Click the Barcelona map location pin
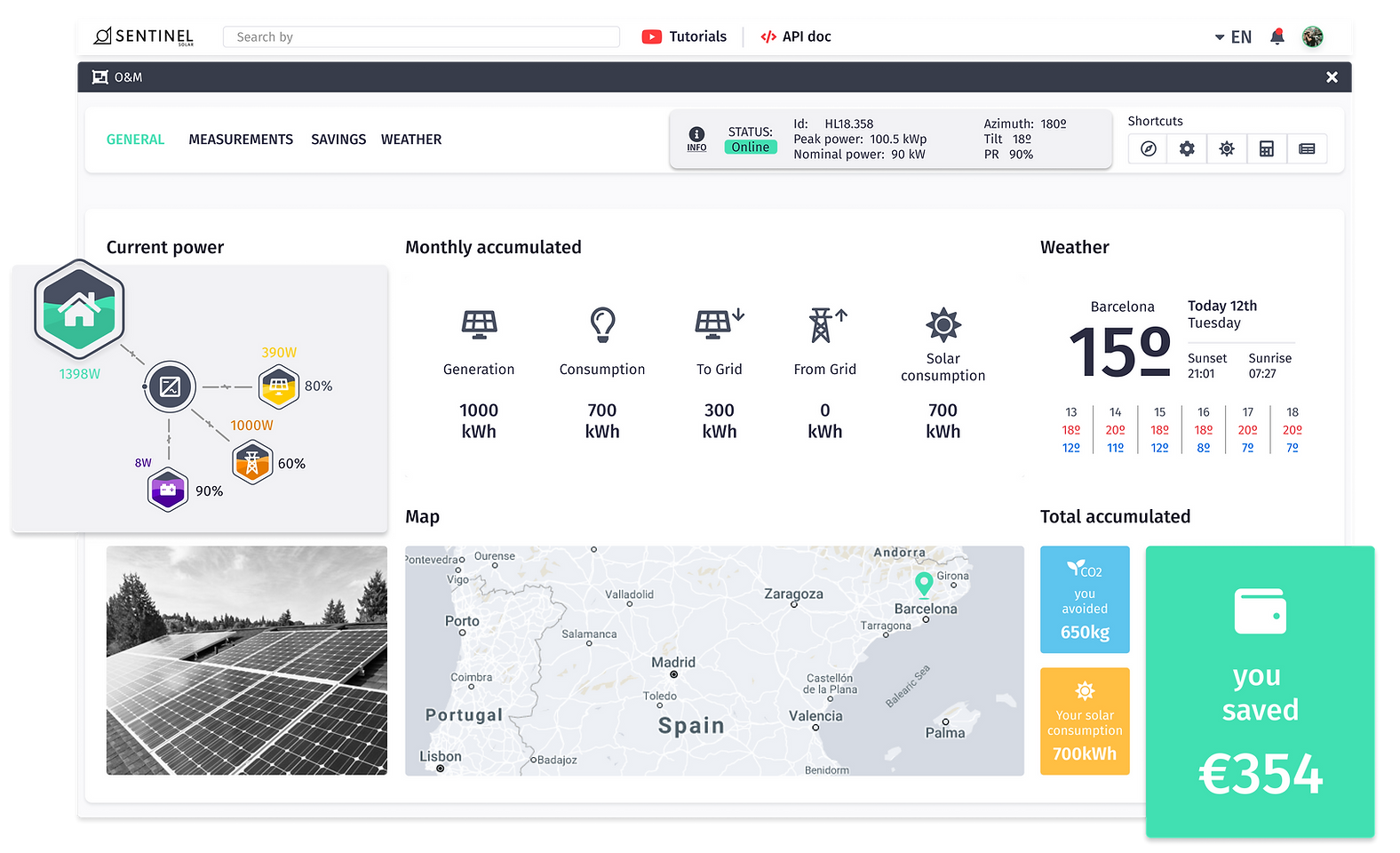 (x=924, y=585)
